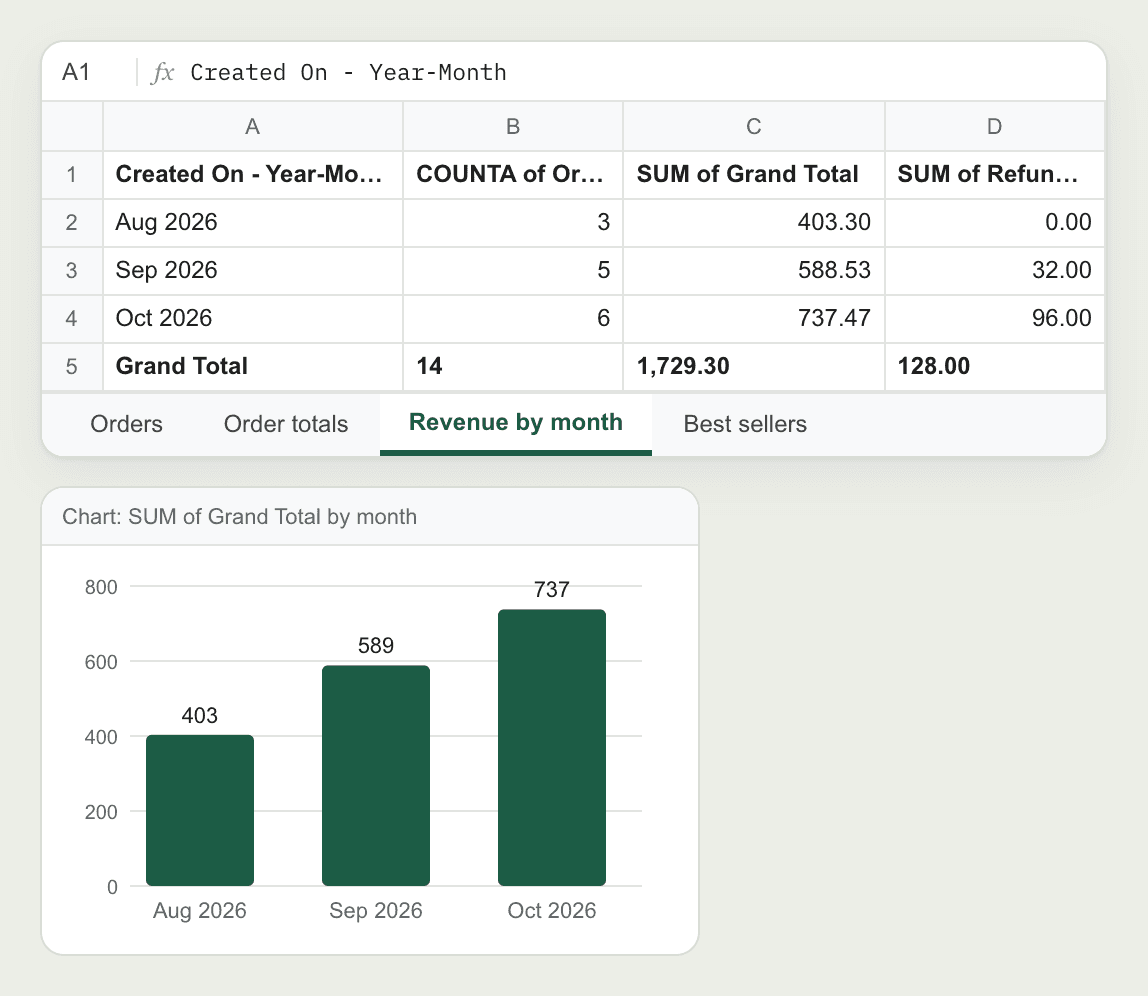
Task: Click the Oct 2026 bar in chart
Action: coord(552,748)
